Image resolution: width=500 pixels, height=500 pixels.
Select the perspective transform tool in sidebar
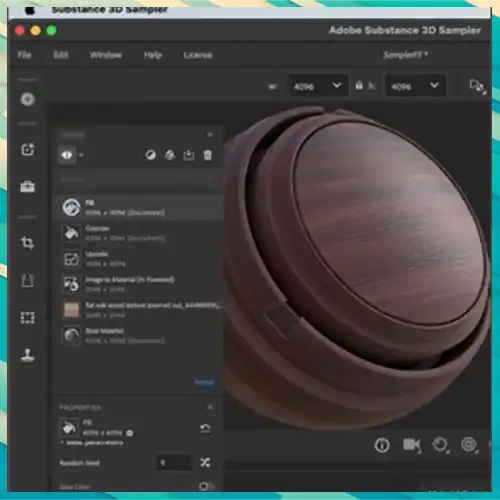coord(28,281)
